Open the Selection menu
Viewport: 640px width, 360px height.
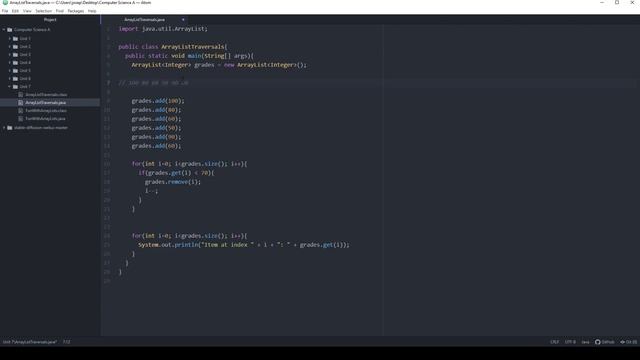pyautogui.click(x=43, y=11)
